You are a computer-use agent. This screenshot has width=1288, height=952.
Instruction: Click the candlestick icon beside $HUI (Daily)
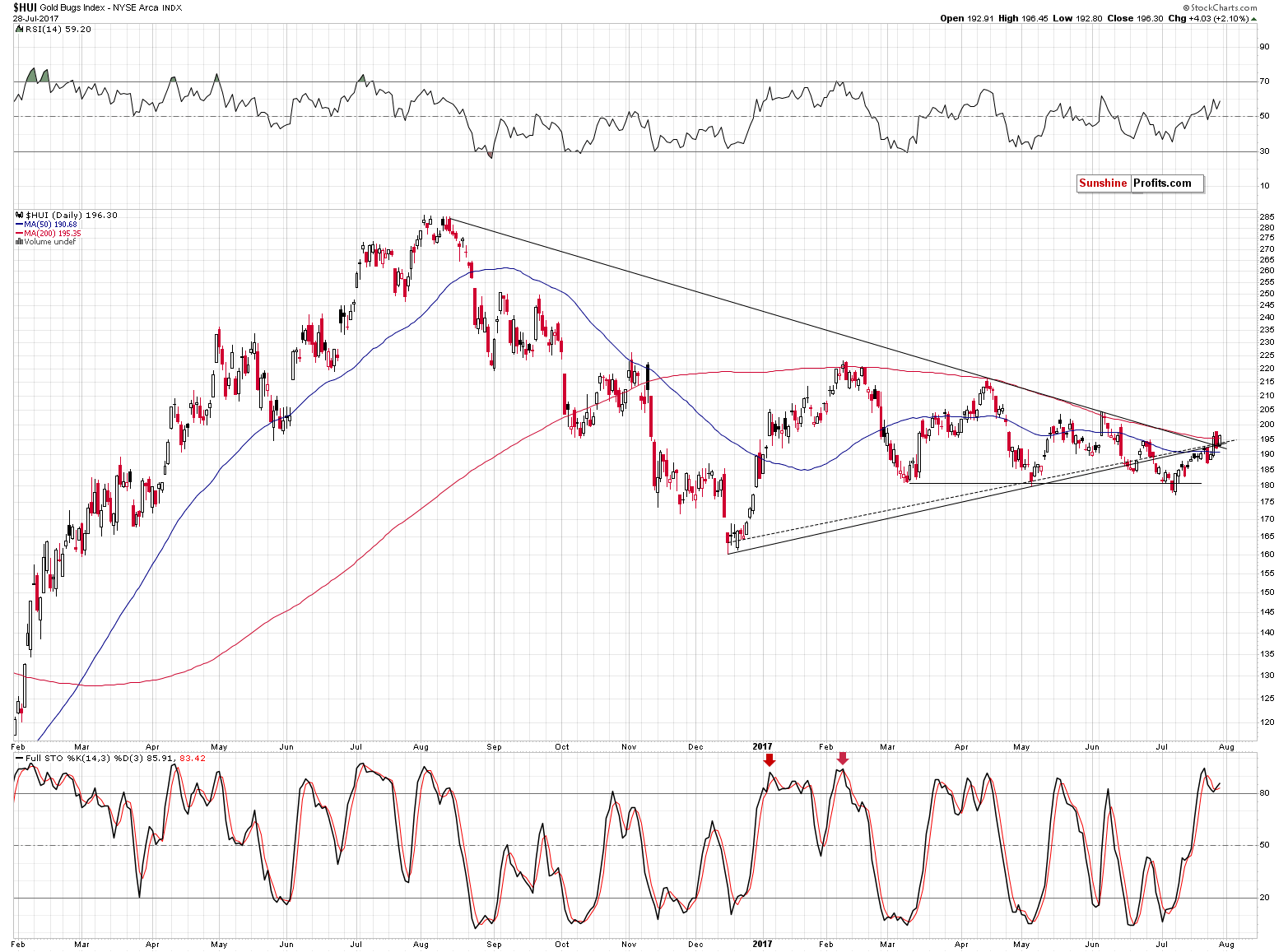[20, 215]
